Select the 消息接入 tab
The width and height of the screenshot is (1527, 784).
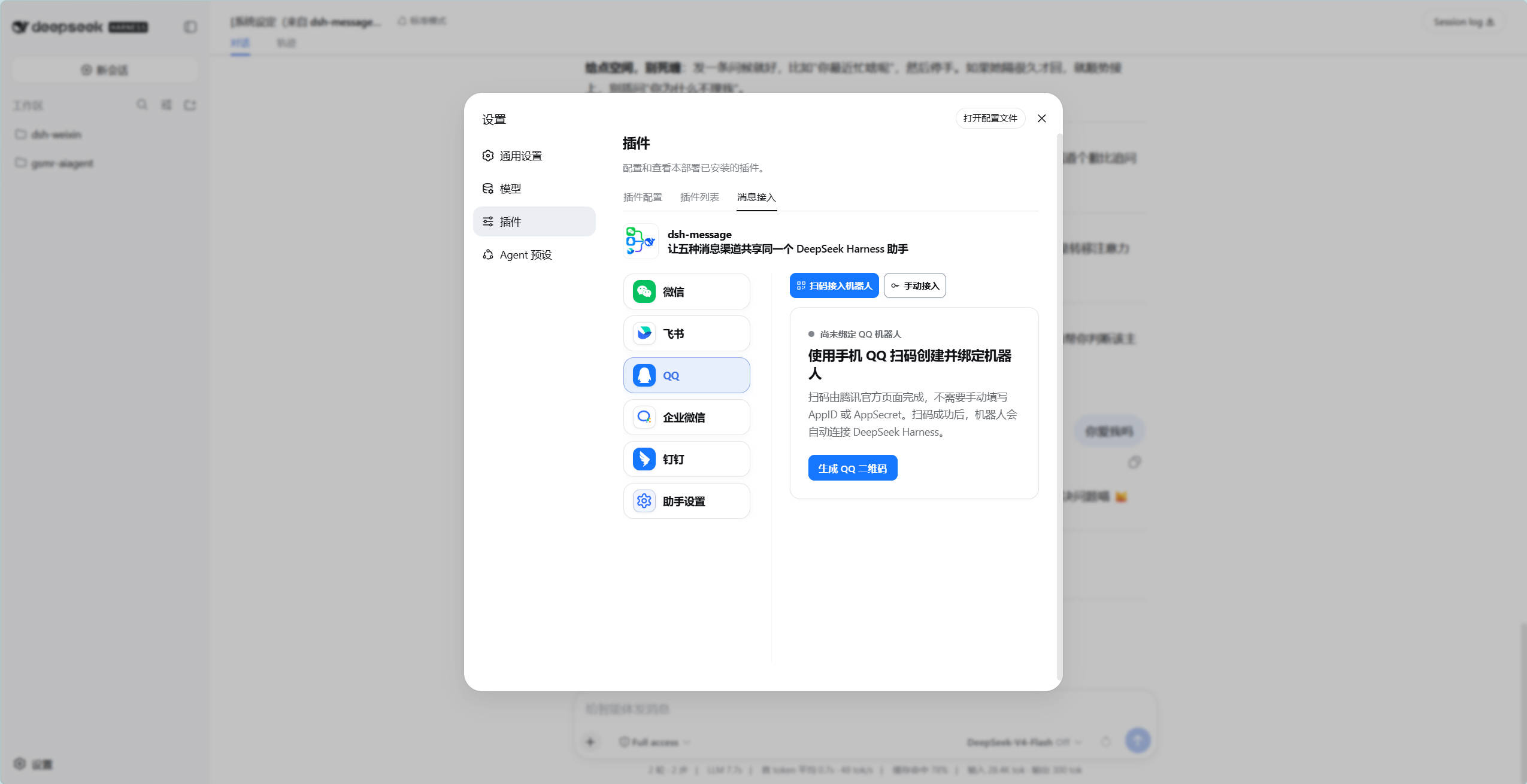tap(756, 197)
